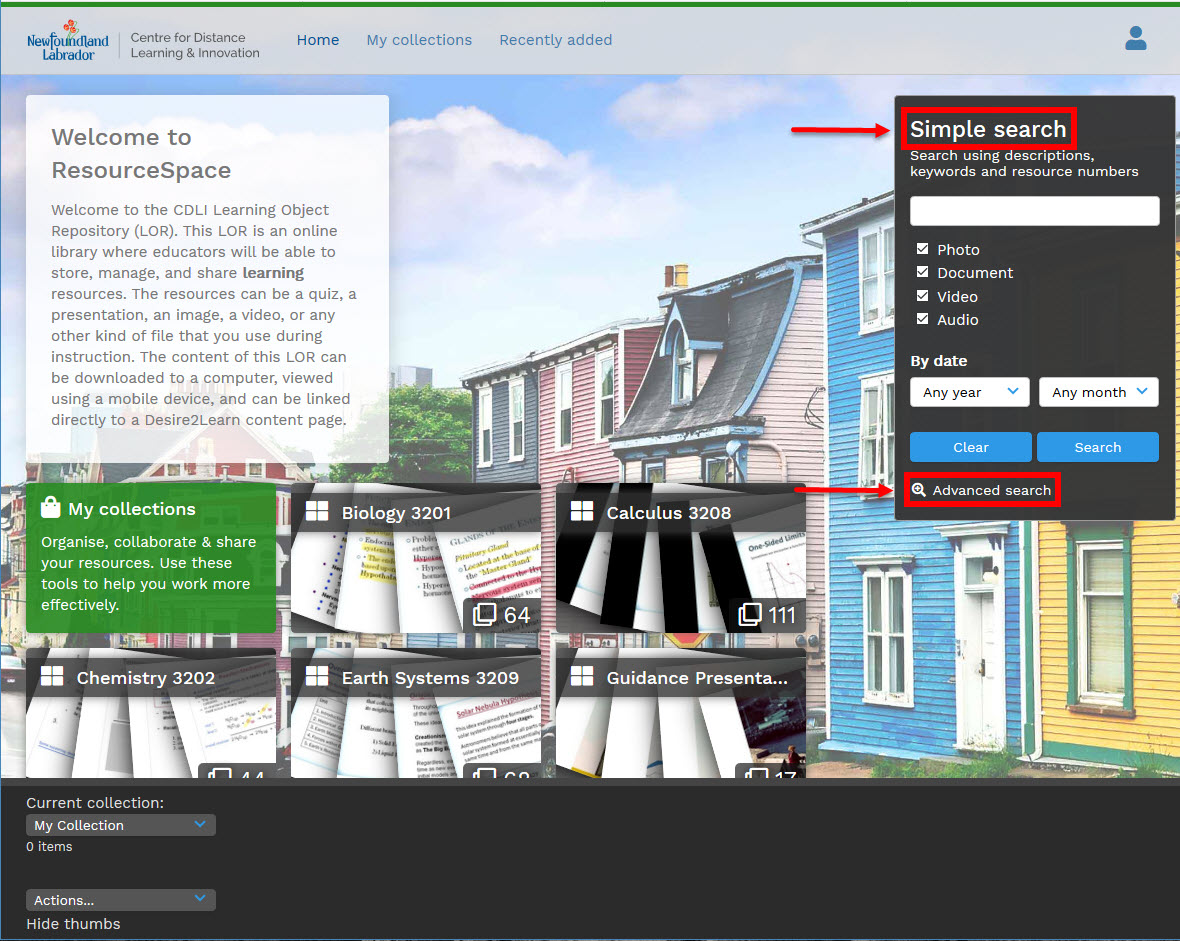Open the Biology 3201 collection title
The height and width of the screenshot is (941, 1180).
(x=396, y=513)
